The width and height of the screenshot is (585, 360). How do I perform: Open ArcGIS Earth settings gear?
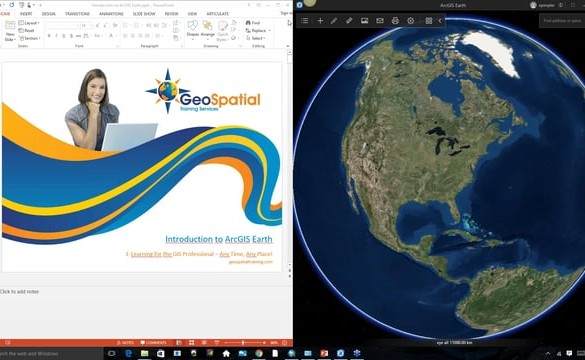(410, 21)
